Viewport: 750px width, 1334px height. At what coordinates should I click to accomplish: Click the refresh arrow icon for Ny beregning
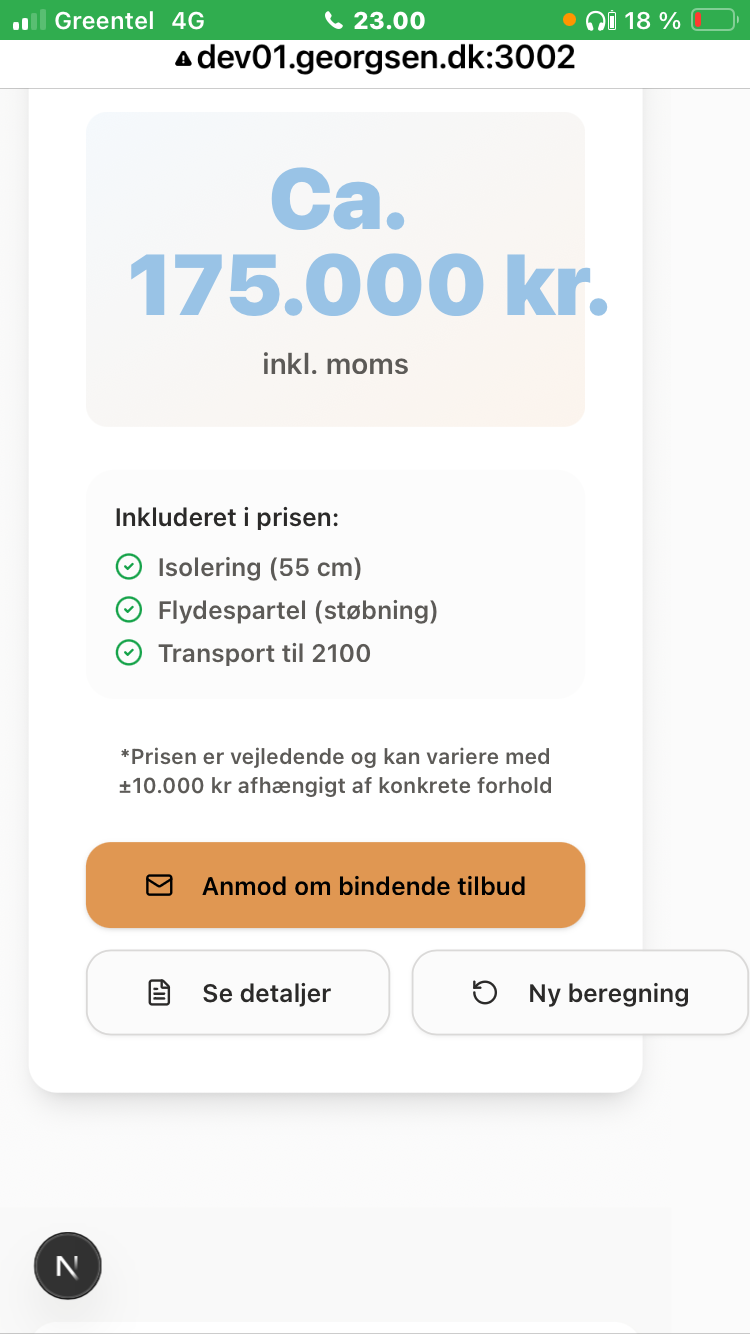click(x=485, y=993)
